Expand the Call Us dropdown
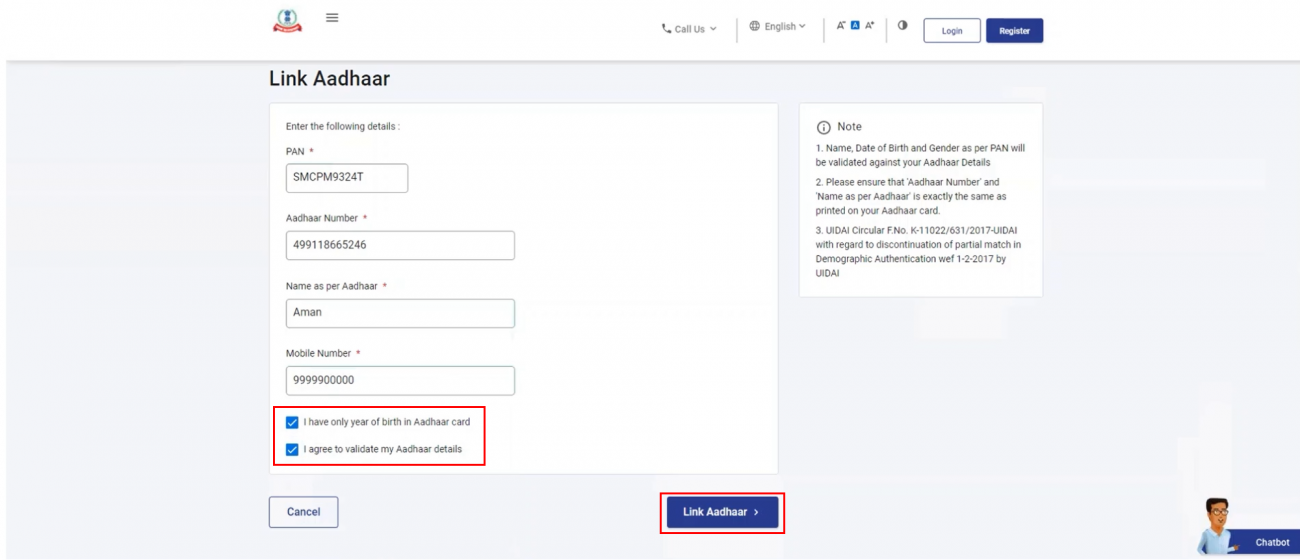Viewport: 1300px width, 560px height. pyautogui.click(x=689, y=29)
